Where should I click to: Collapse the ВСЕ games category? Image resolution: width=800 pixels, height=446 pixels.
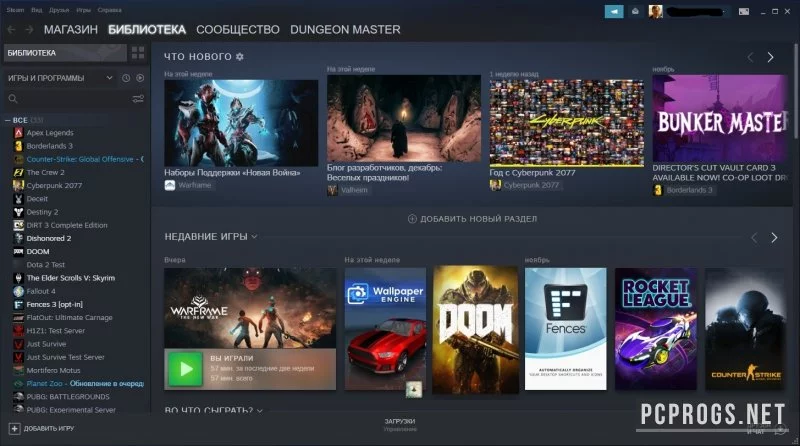(x=8, y=120)
